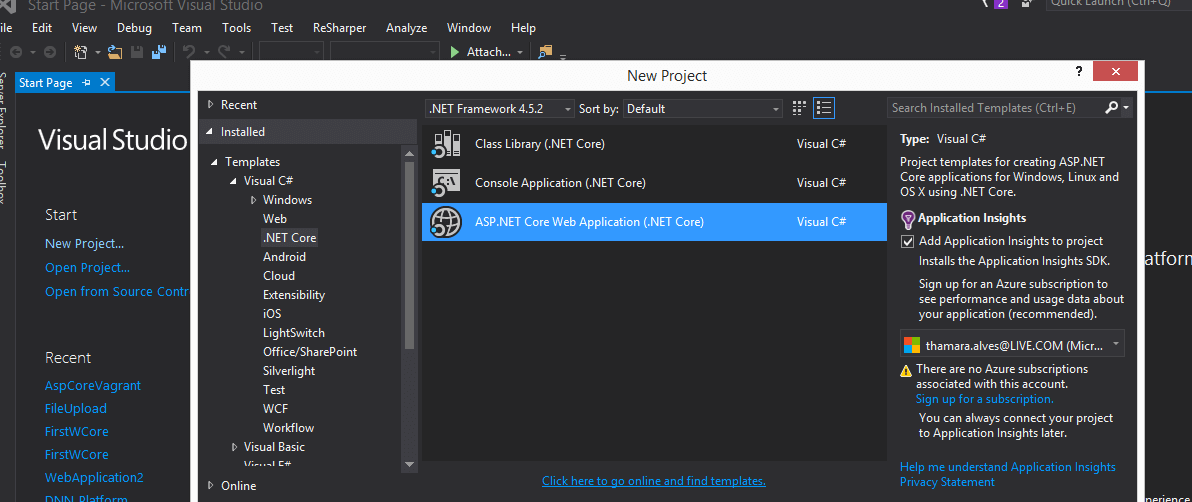Collapse the Visual C# tree node
This screenshot has height=502, width=1192.
click(234, 181)
